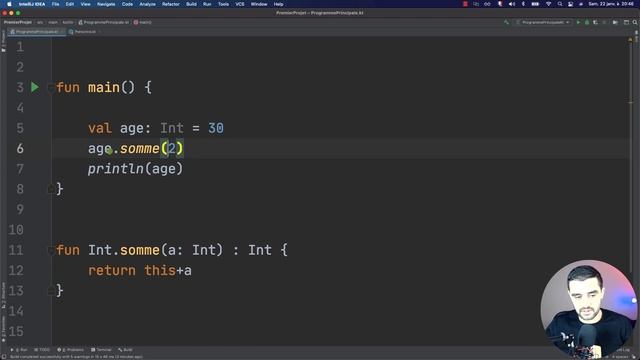This screenshot has height=360, width=640.
Task: Open the ProgrammePrincipale run configuration dropdown
Action: [x=543, y=22]
